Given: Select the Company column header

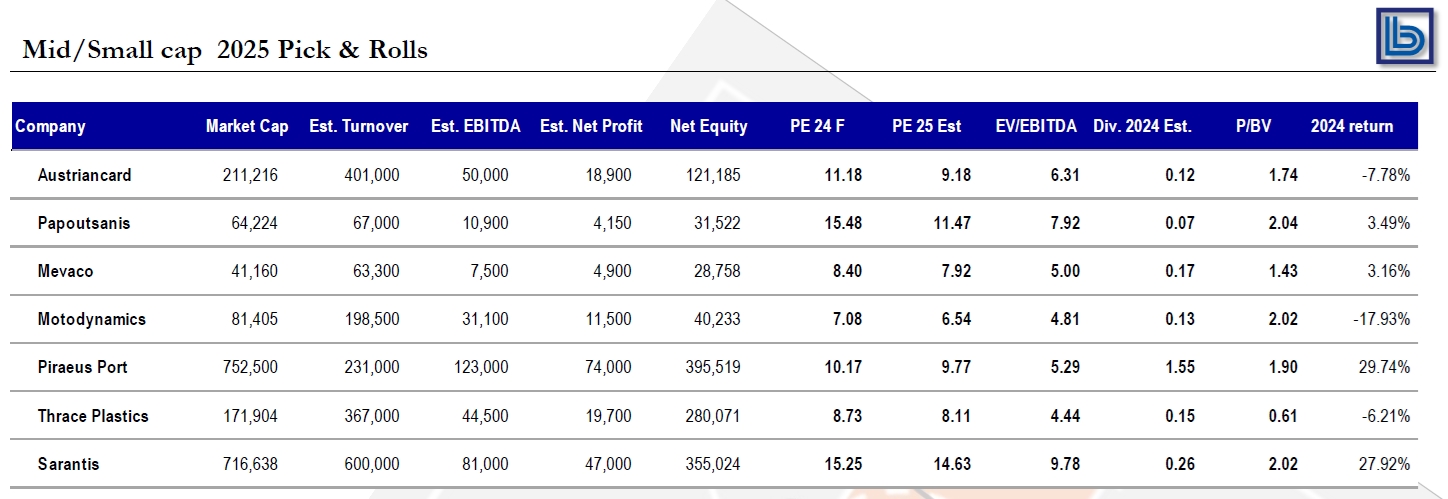Looking at the screenshot, I should click(50, 127).
